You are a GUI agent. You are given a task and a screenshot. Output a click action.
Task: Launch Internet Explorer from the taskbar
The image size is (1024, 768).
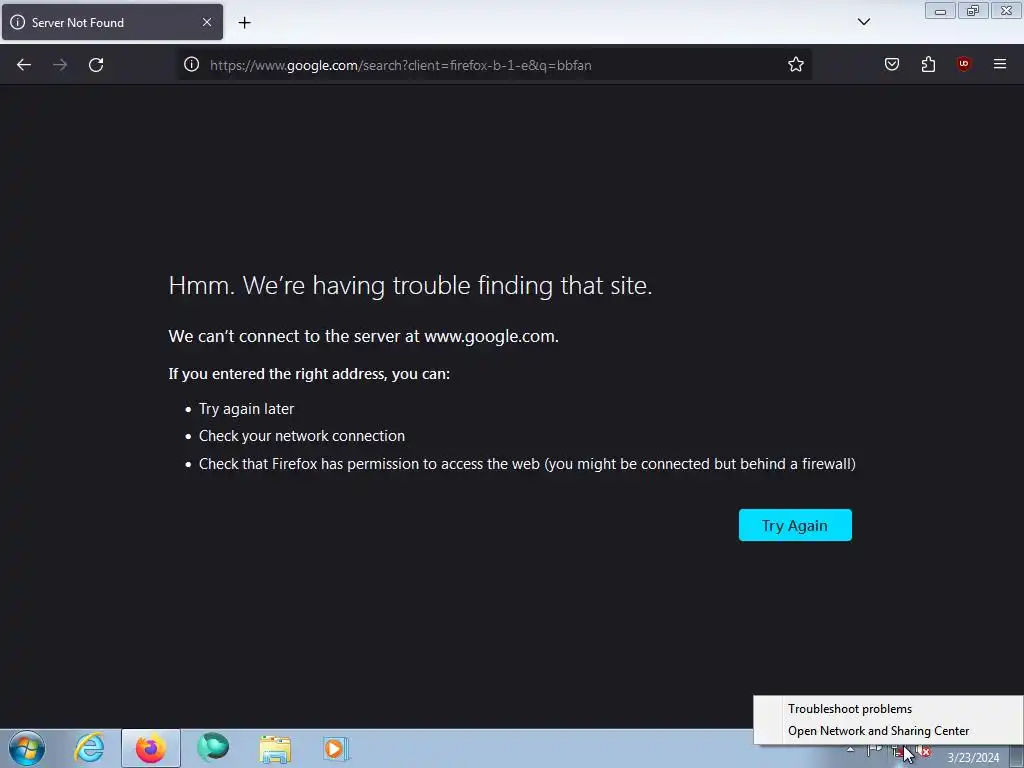point(89,748)
